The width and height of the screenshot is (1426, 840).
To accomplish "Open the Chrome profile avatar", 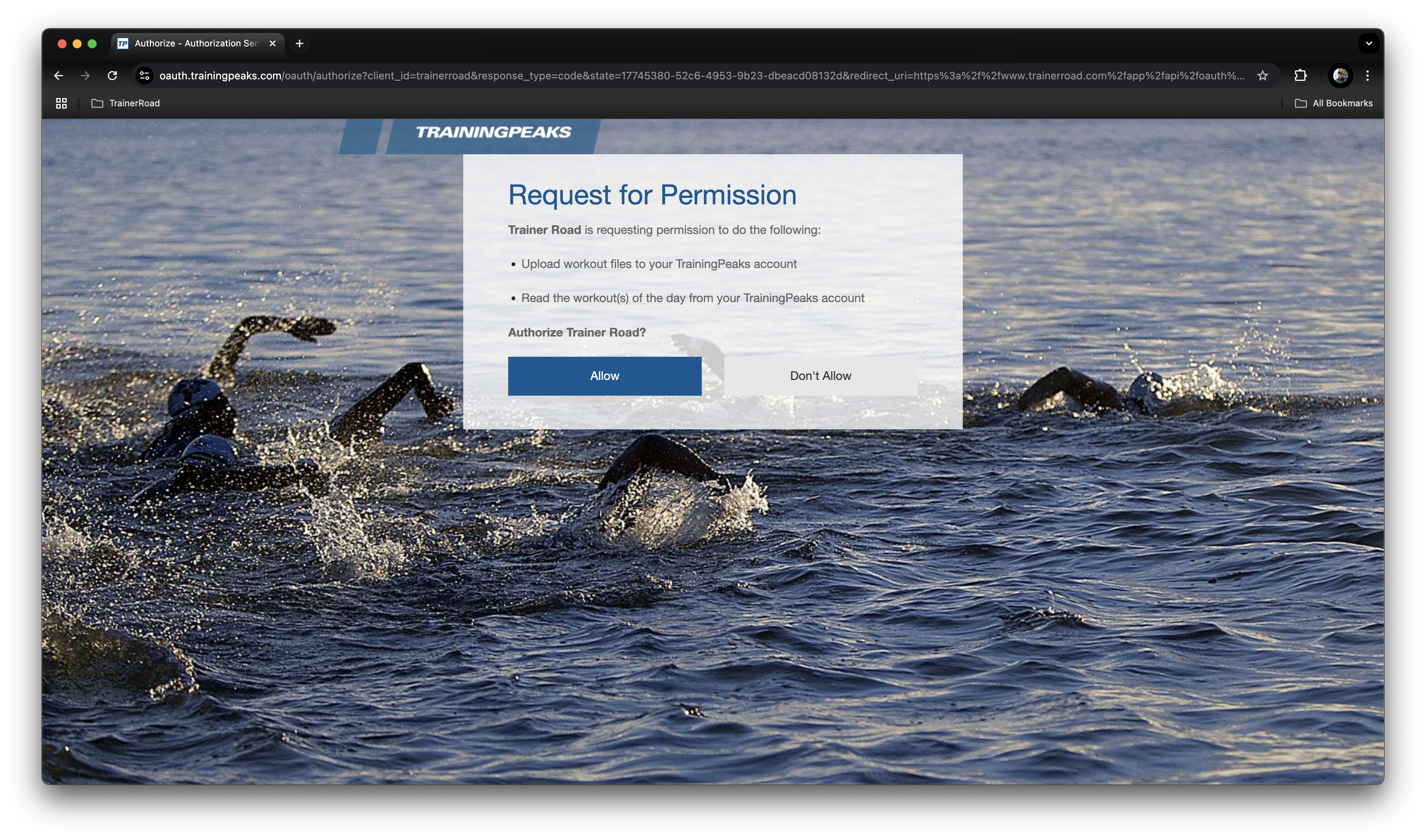I will point(1340,75).
